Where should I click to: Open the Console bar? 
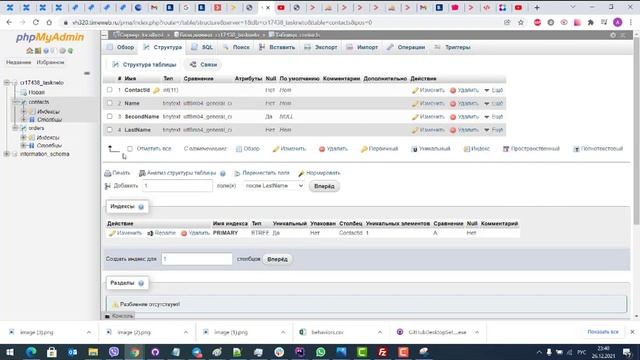(119, 316)
